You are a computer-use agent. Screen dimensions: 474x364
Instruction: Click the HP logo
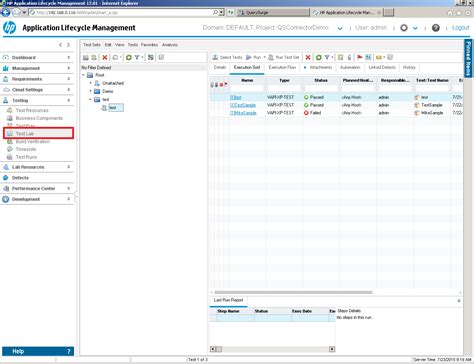click(x=9, y=27)
